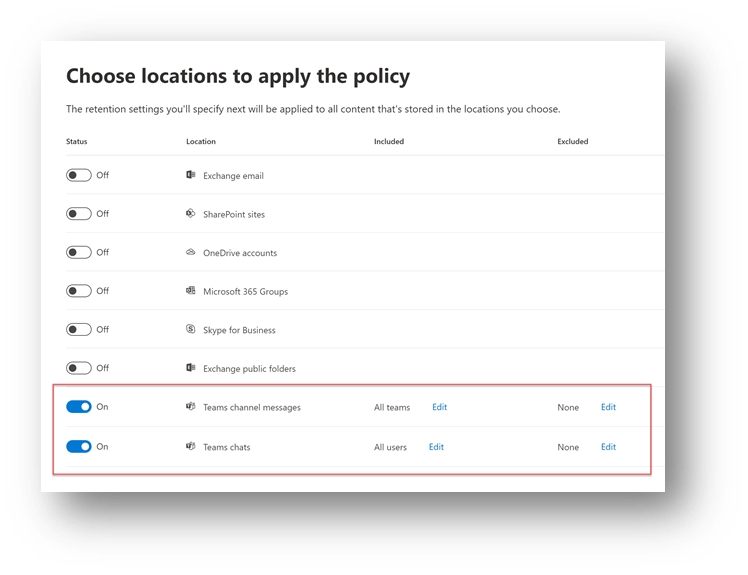
Task: Select the Skype for Business label
Action: point(239,330)
